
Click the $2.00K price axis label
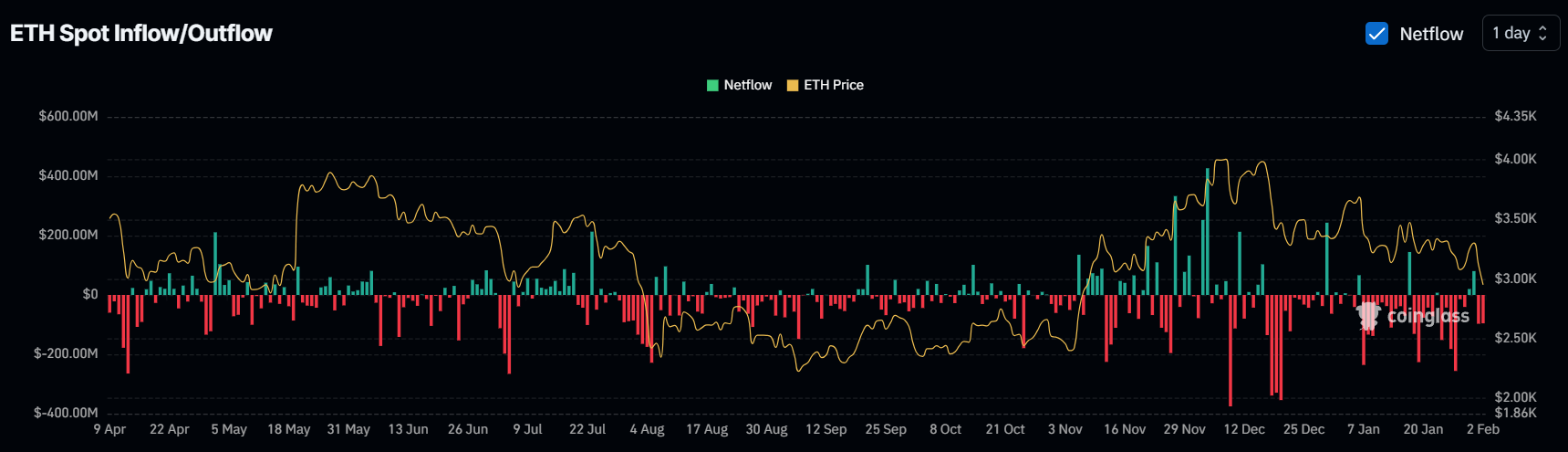(1516, 397)
